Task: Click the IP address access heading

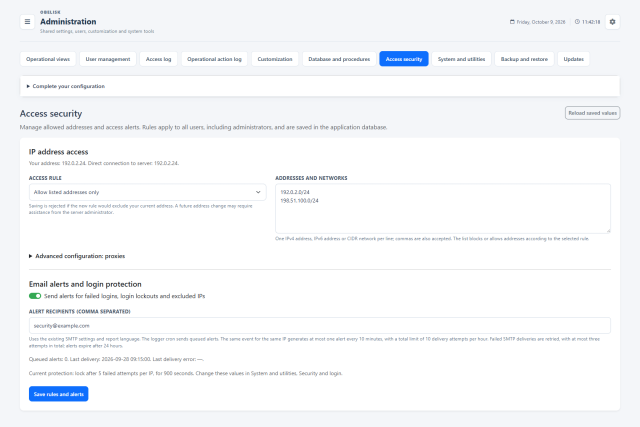Action: (58, 152)
